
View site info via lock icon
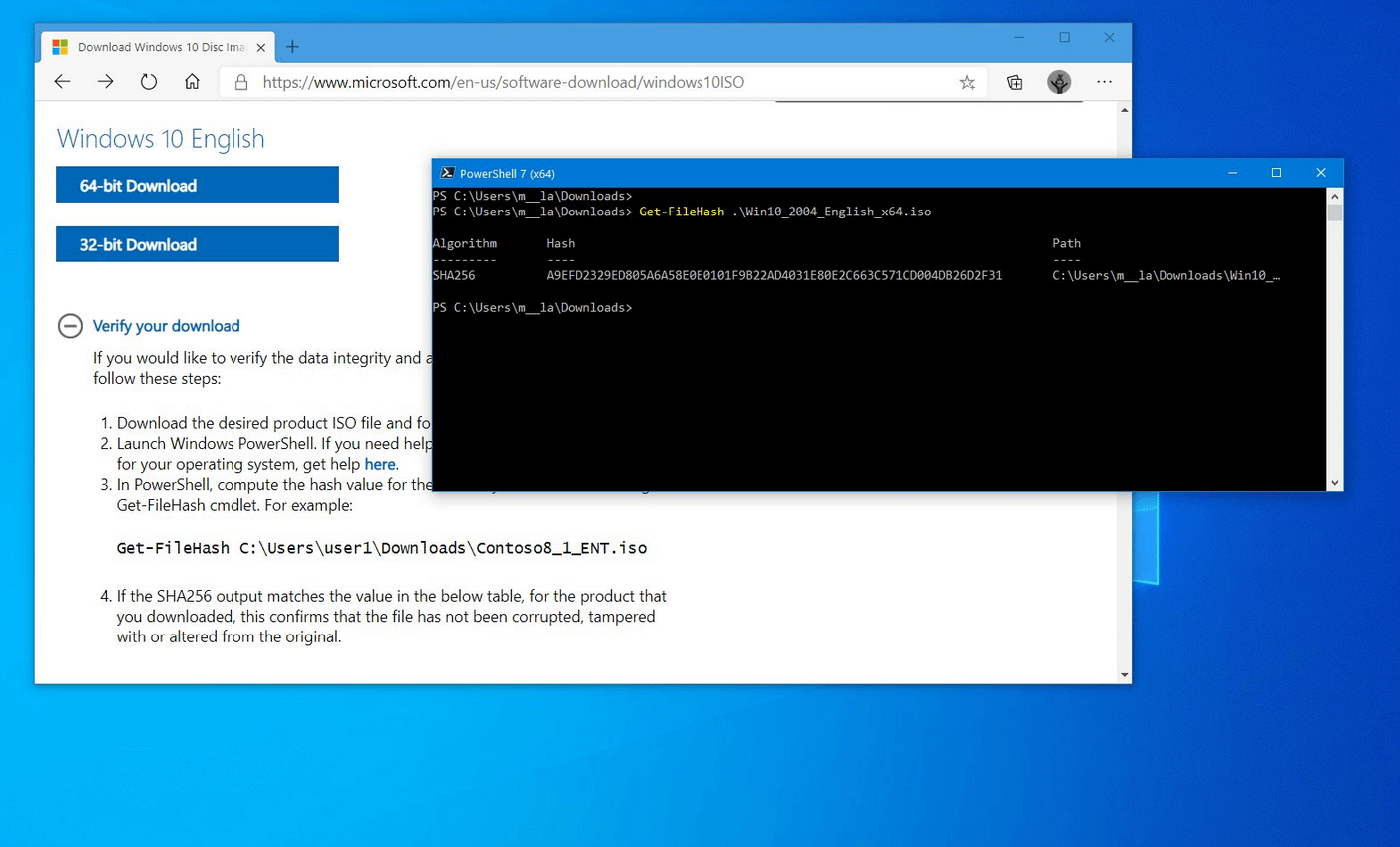pos(241,83)
